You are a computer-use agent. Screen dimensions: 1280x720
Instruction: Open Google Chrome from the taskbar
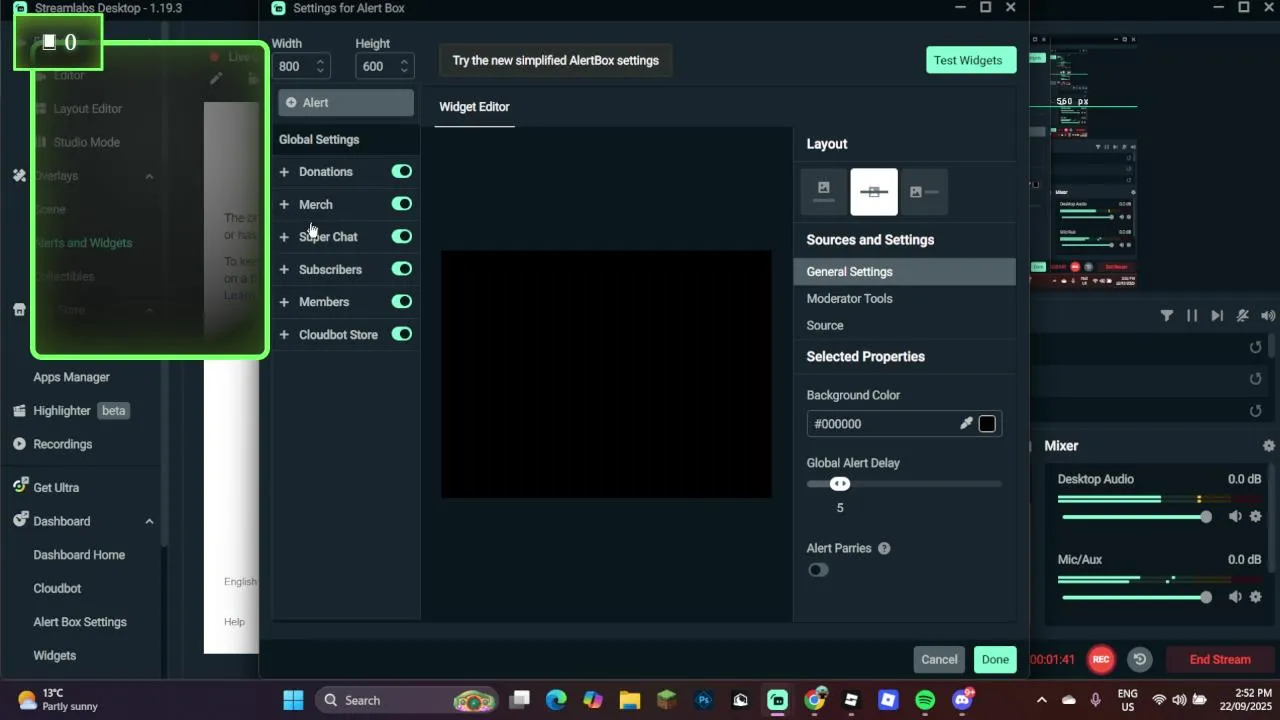(815, 700)
